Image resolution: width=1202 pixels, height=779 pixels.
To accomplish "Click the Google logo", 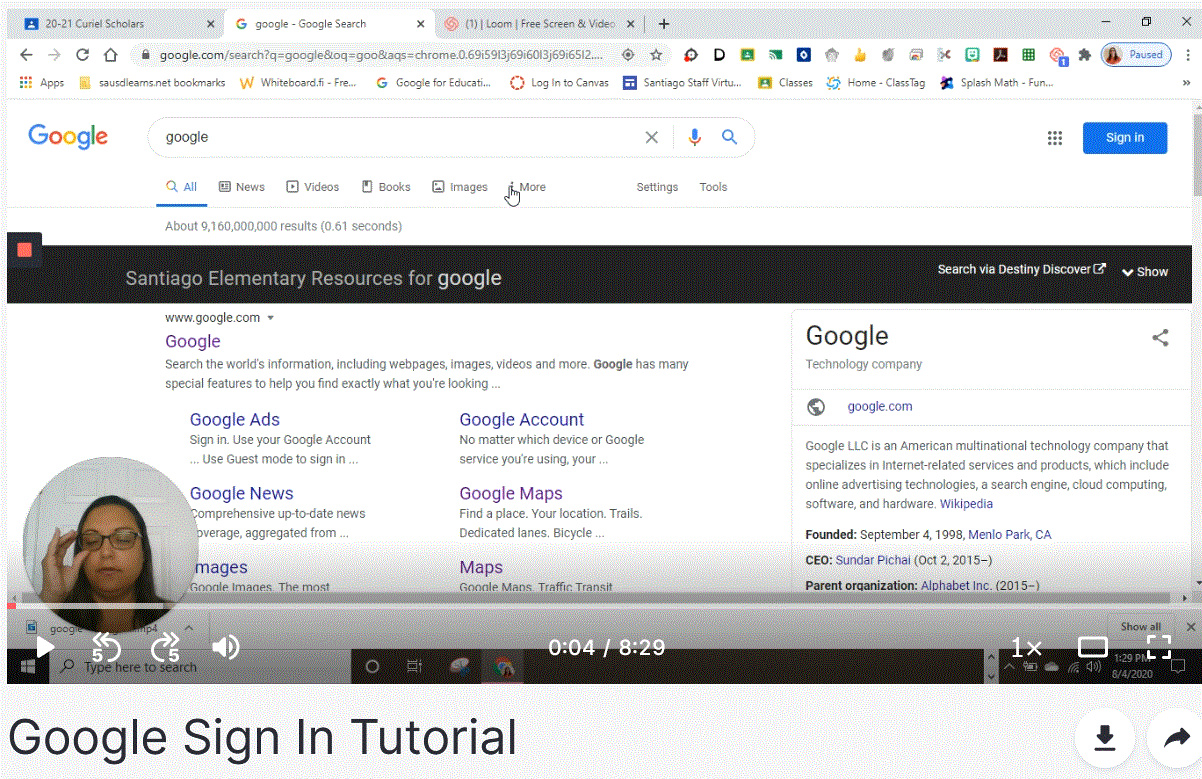I will pyautogui.click(x=68, y=136).
